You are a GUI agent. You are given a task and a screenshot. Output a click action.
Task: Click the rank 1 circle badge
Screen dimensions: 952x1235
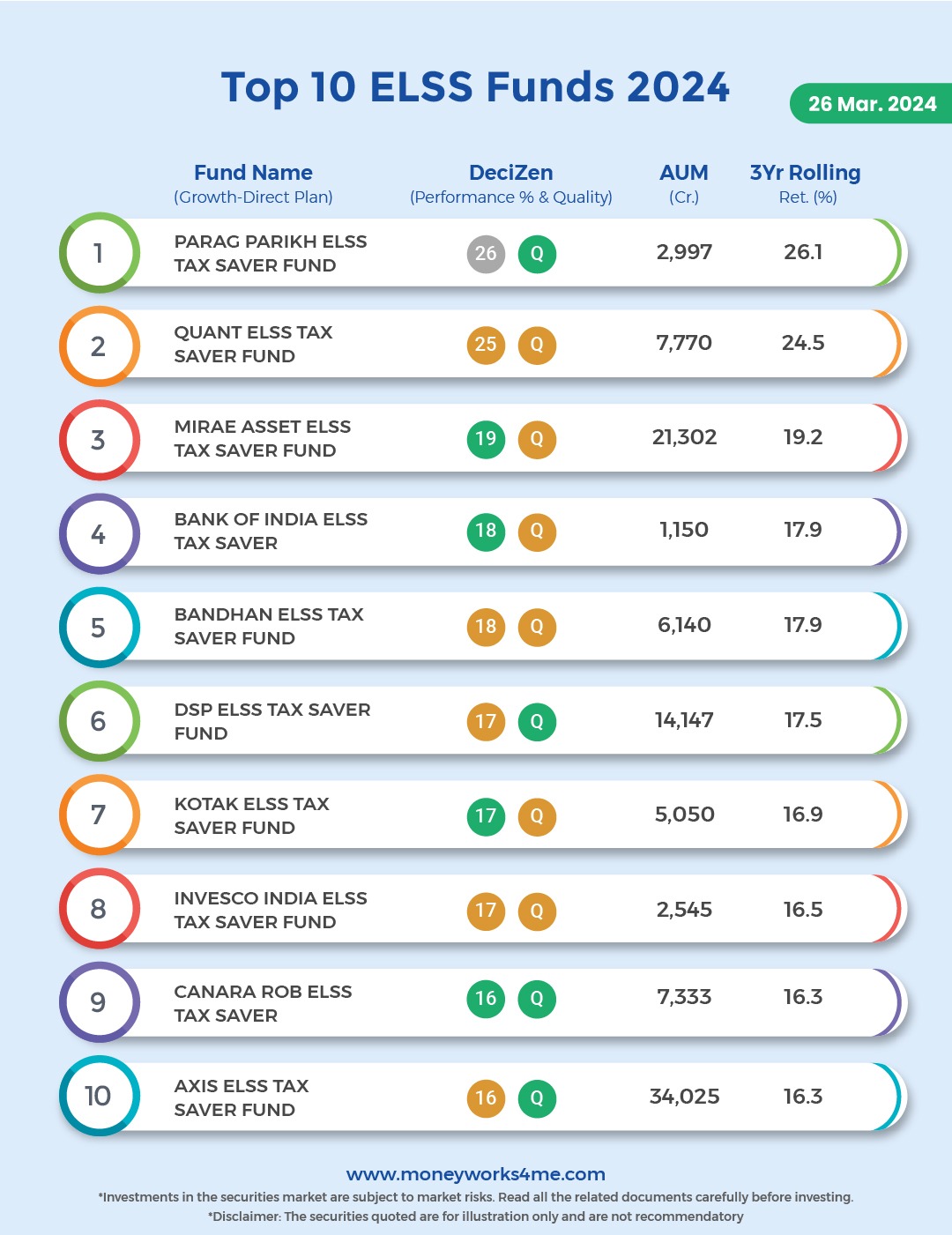click(x=99, y=253)
